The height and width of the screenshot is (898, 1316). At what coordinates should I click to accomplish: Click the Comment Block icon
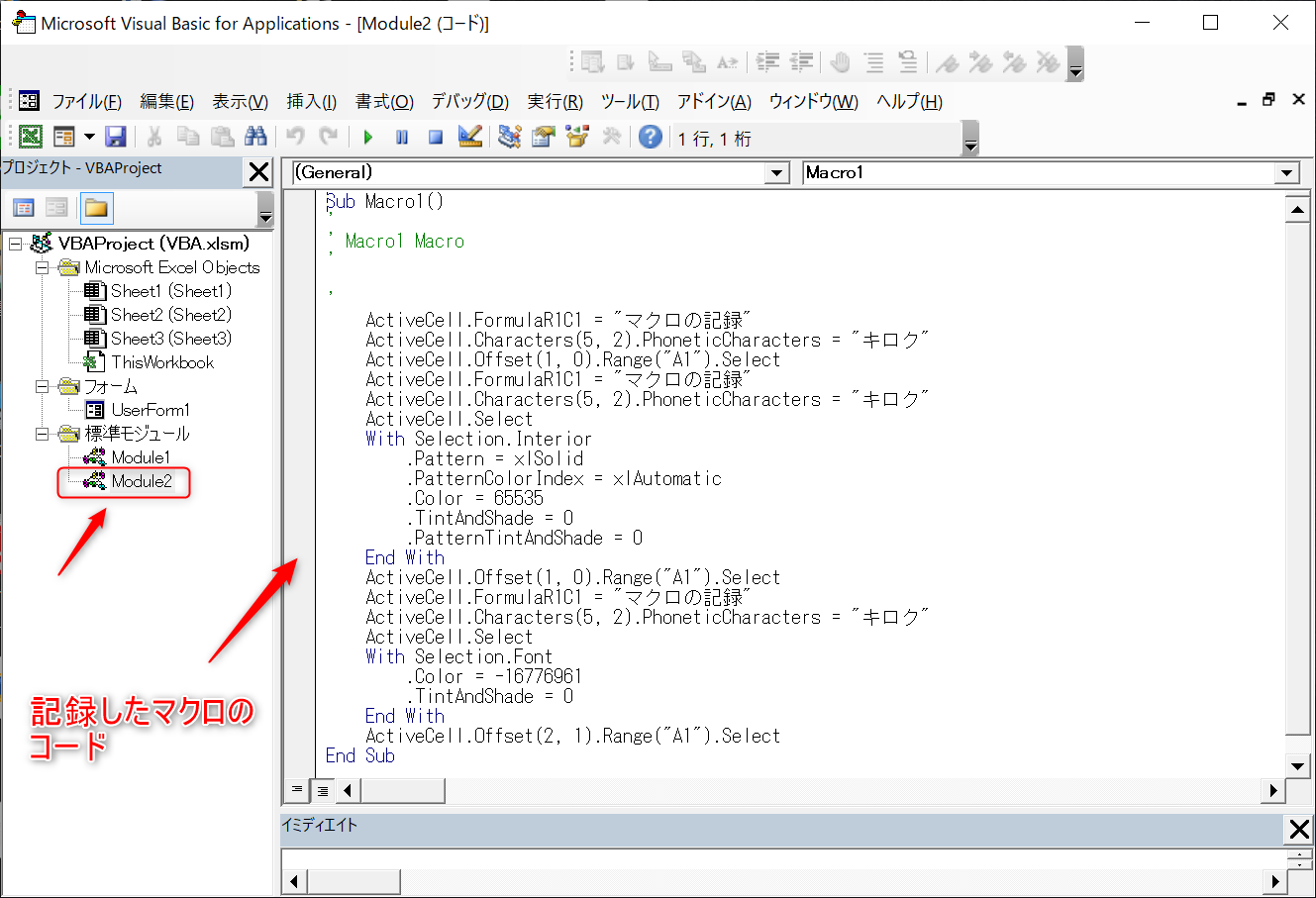pos(874,62)
